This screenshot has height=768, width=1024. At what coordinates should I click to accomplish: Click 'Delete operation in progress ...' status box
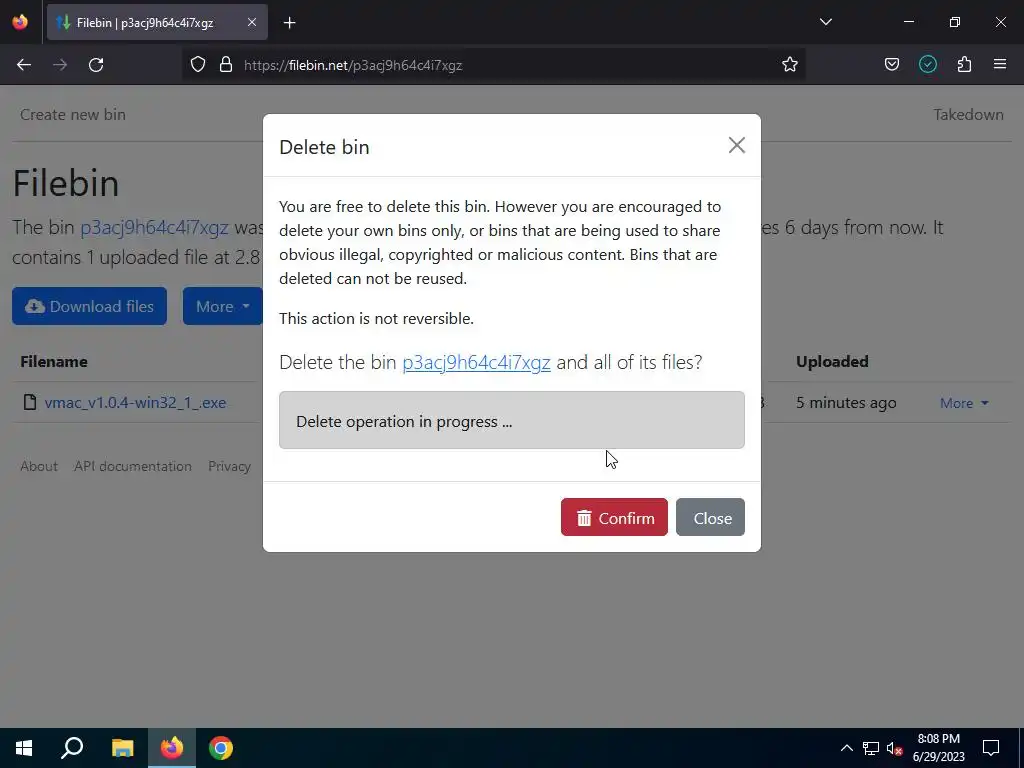(511, 420)
